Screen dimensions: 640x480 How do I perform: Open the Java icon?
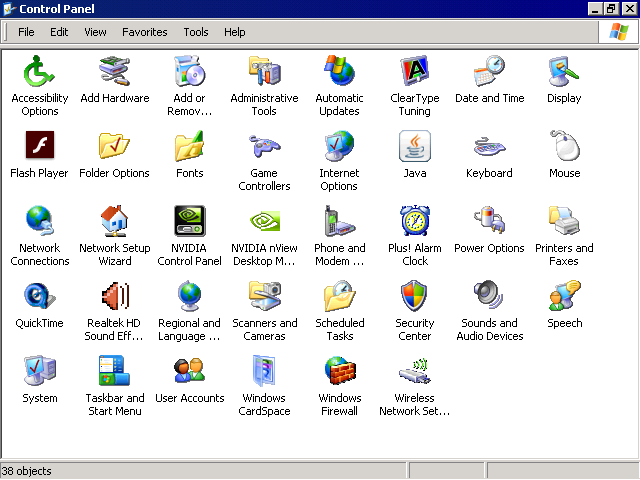click(x=415, y=146)
